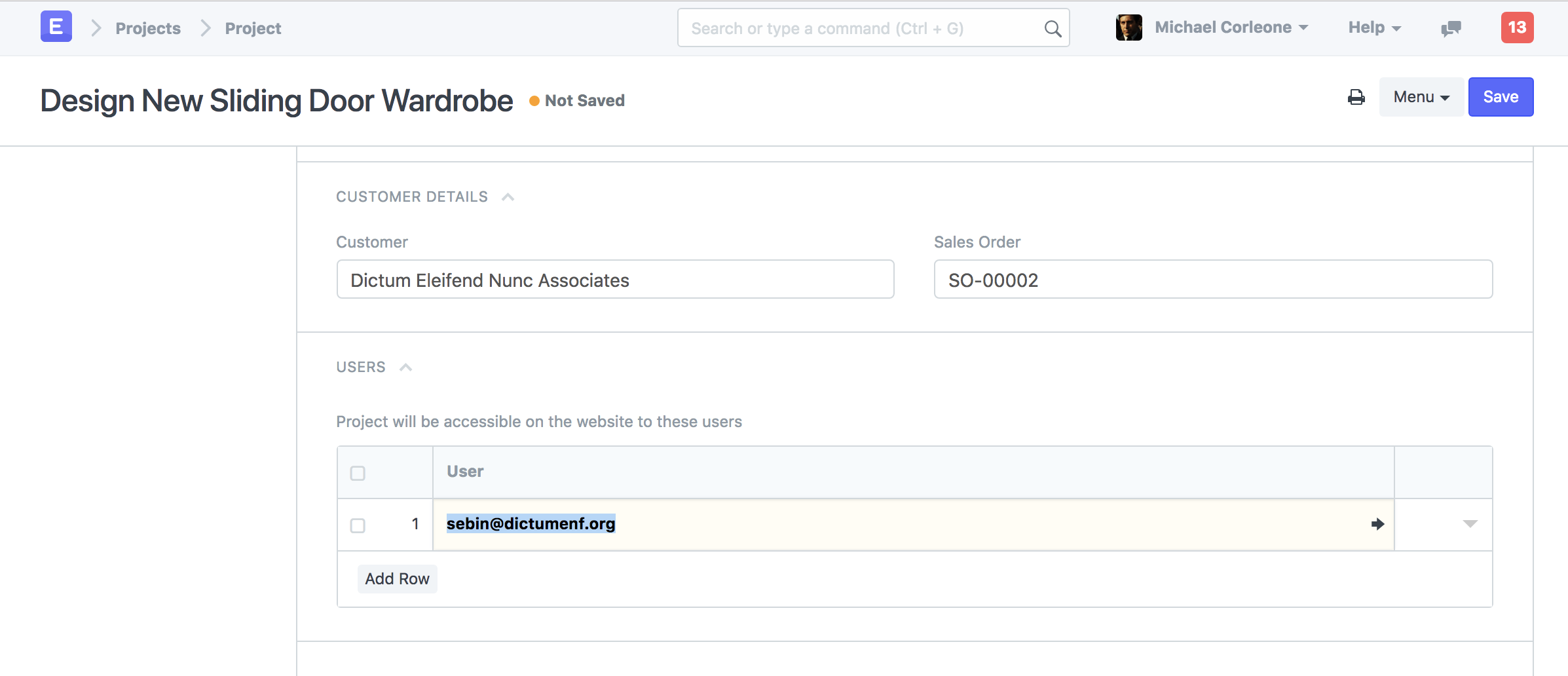1568x676 pixels.
Task: Click the arrow link icon in user row
Action: point(1377,524)
